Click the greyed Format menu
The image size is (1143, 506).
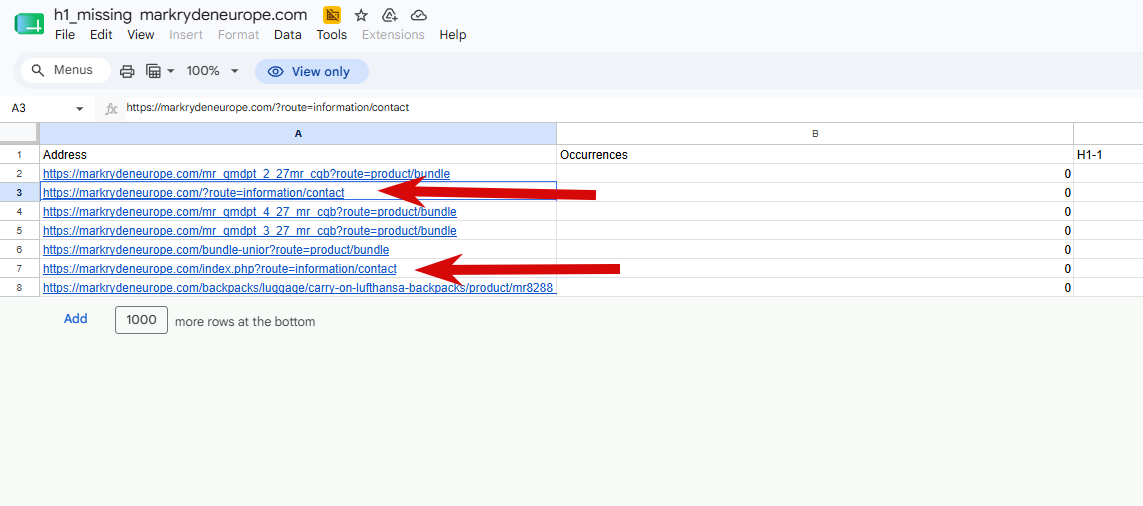coord(238,35)
